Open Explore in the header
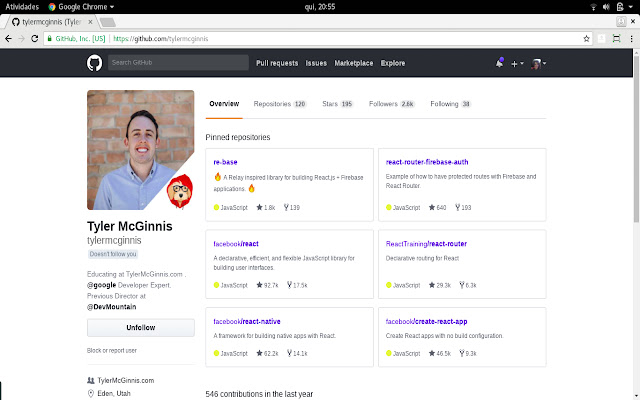 point(393,63)
